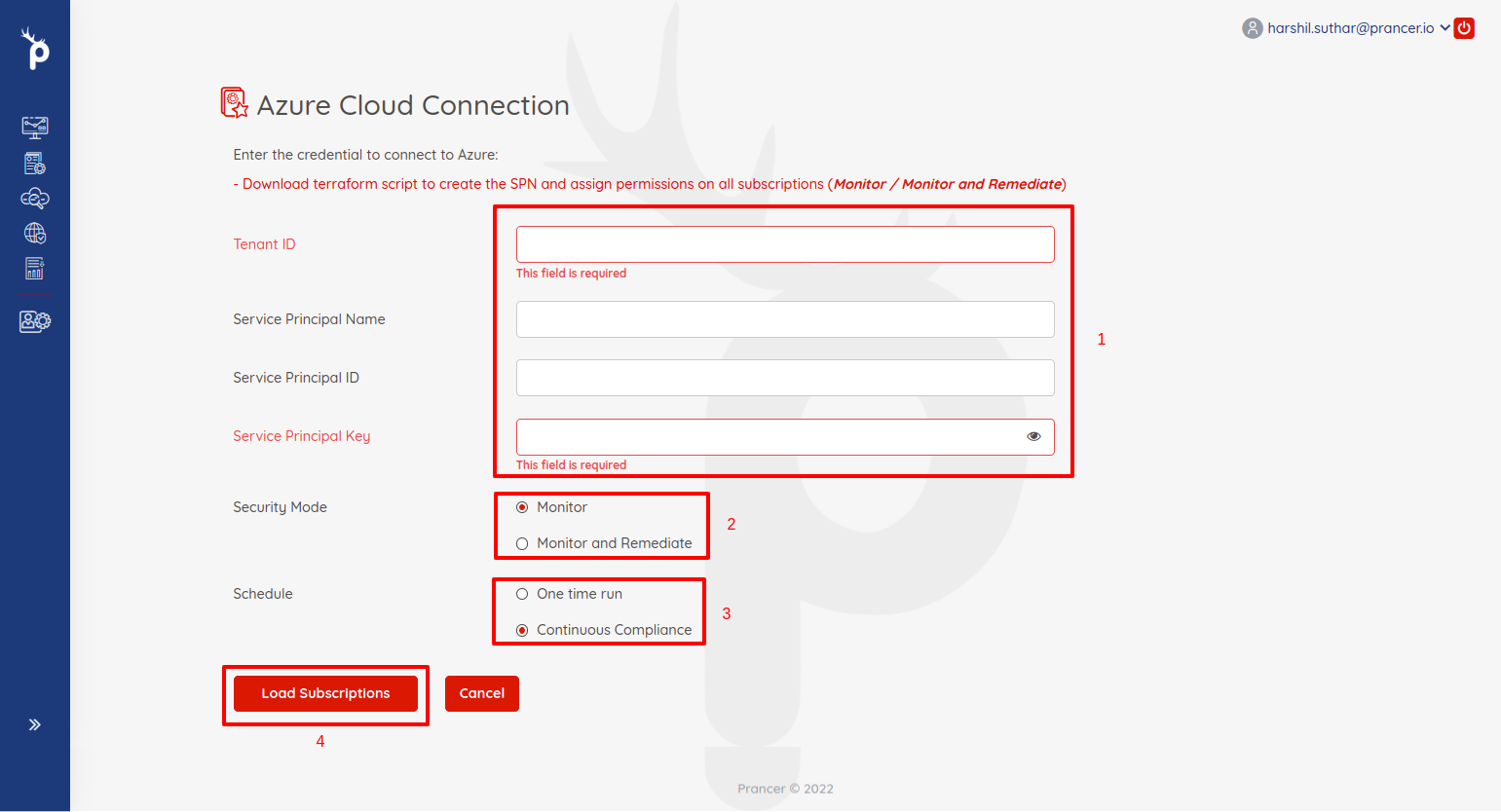
Task: Choose One time run schedule
Action: click(x=522, y=594)
